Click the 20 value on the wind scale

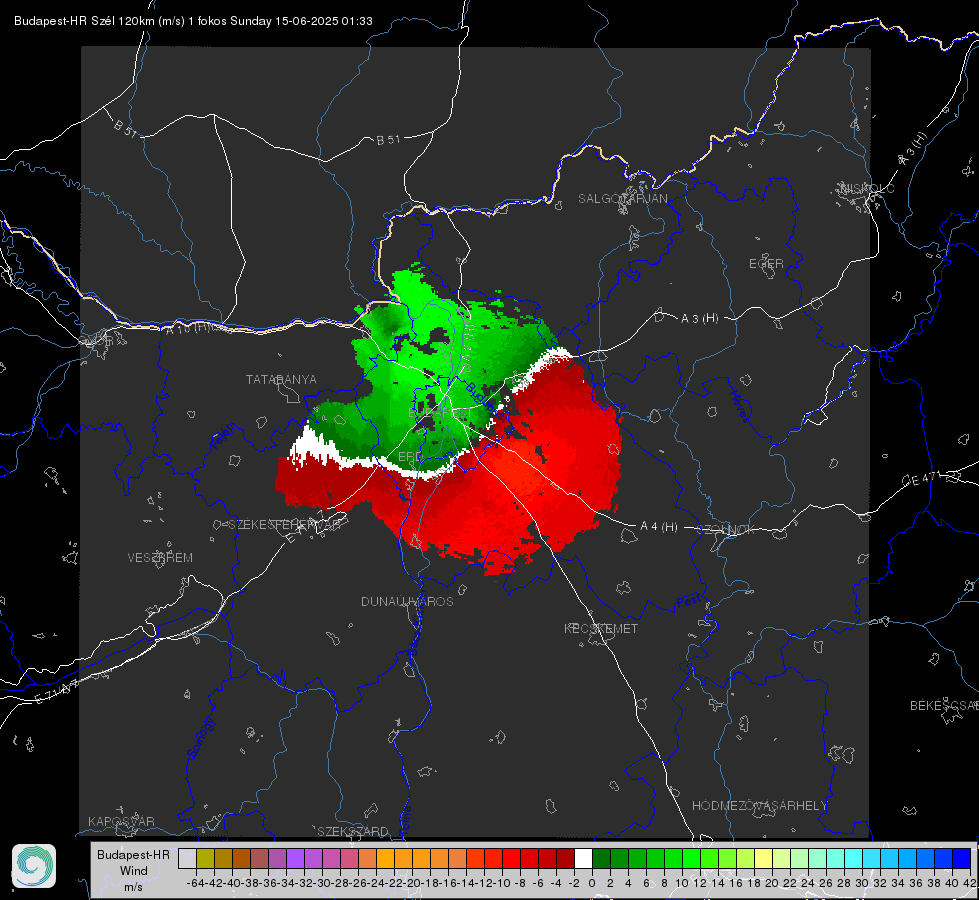(x=772, y=883)
